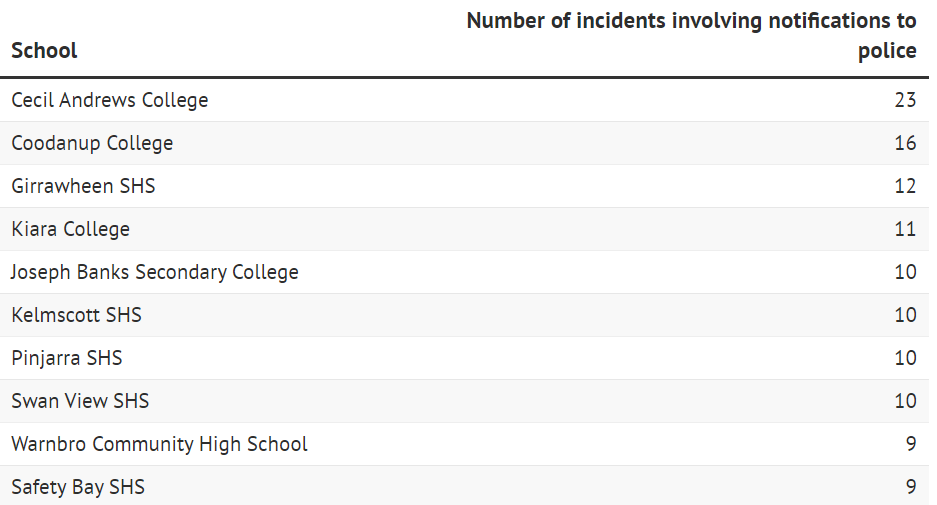Select the incident count for Safety Bay SHS
Screen dimensions: 937x505
click(x=910, y=487)
